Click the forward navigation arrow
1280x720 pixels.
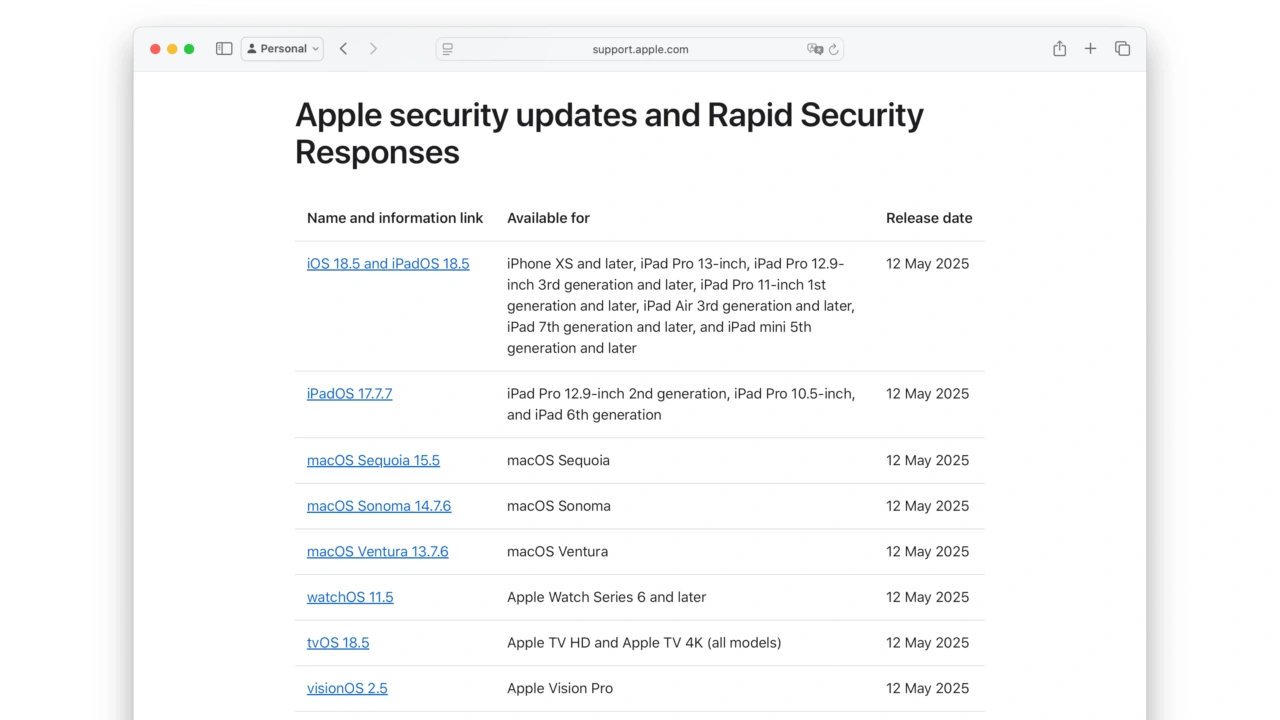coord(373,49)
